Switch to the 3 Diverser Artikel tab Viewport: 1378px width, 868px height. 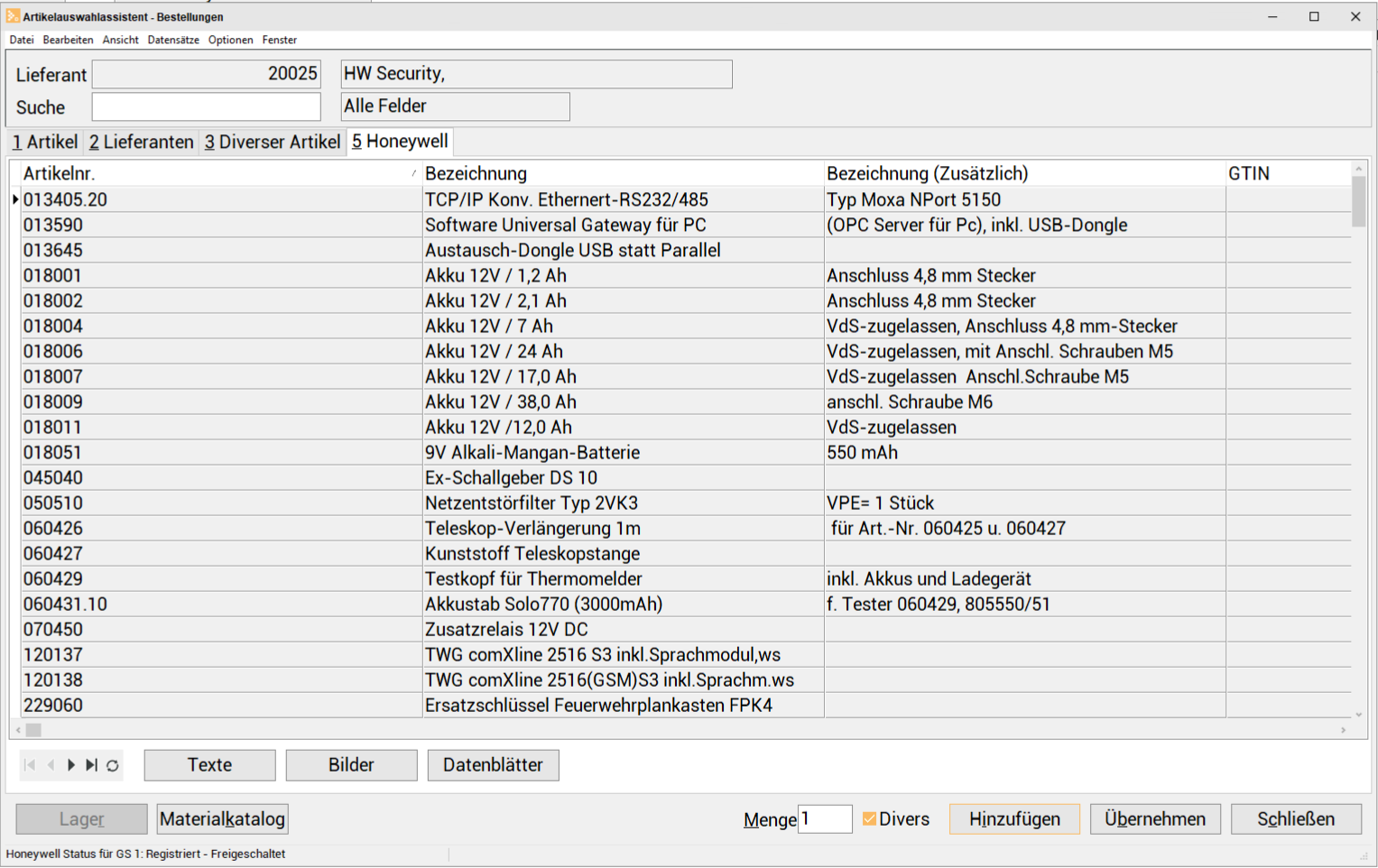272,142
